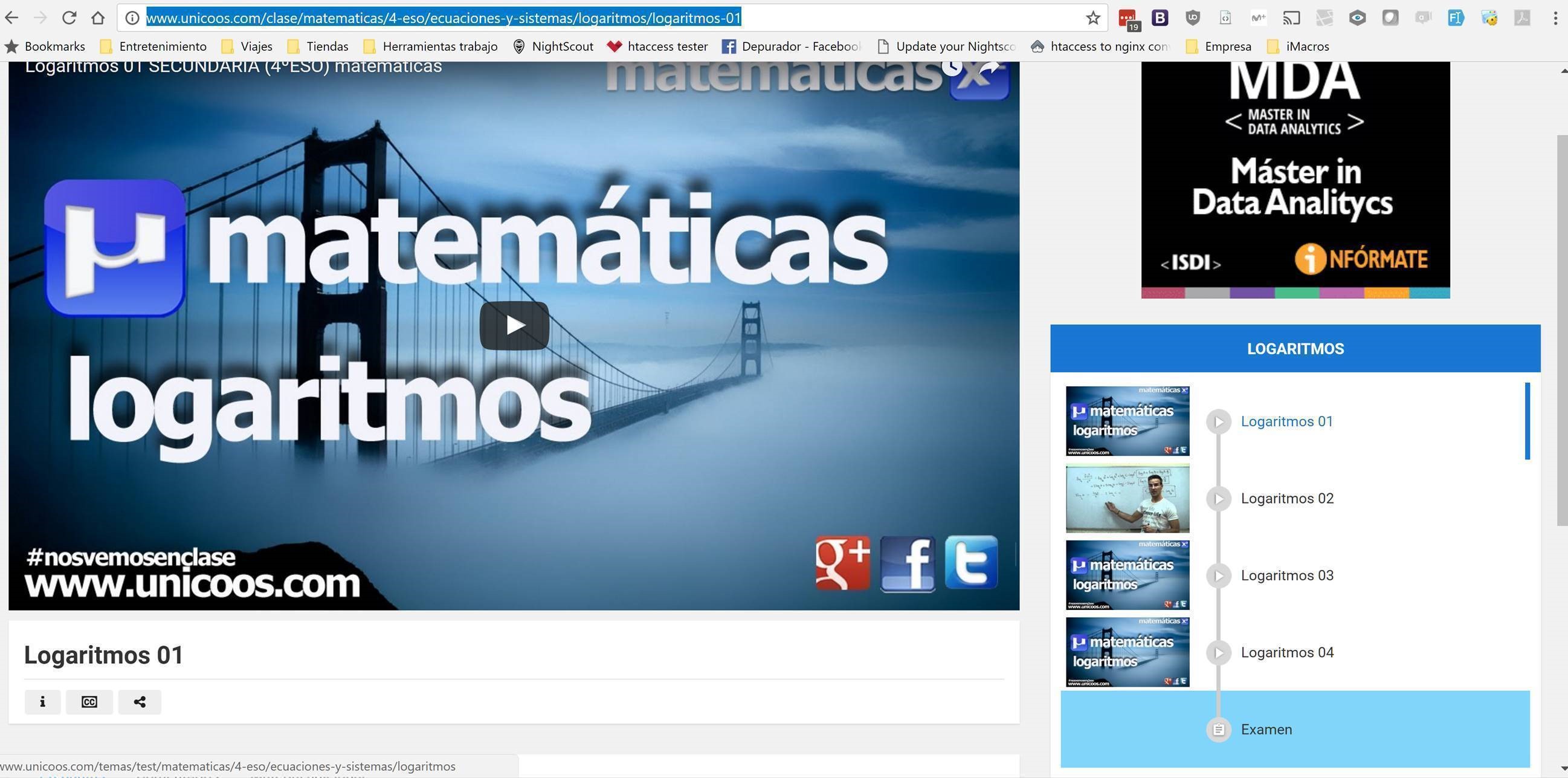Click Logaritmos 04 video thumbnail
The width and height of the screenshot is (1568, 778).
click(1128, 652)
